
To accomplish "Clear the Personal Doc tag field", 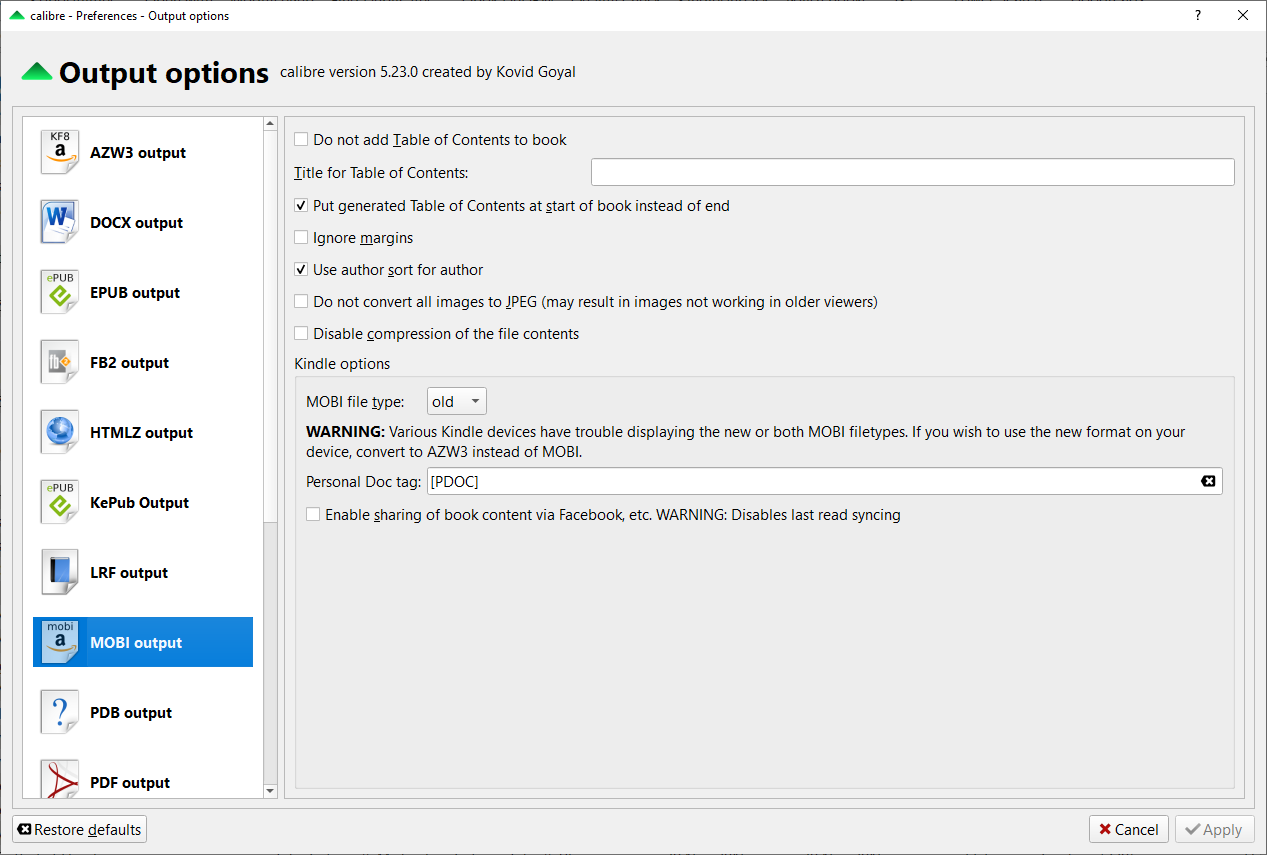I will tap(1208, 482).
